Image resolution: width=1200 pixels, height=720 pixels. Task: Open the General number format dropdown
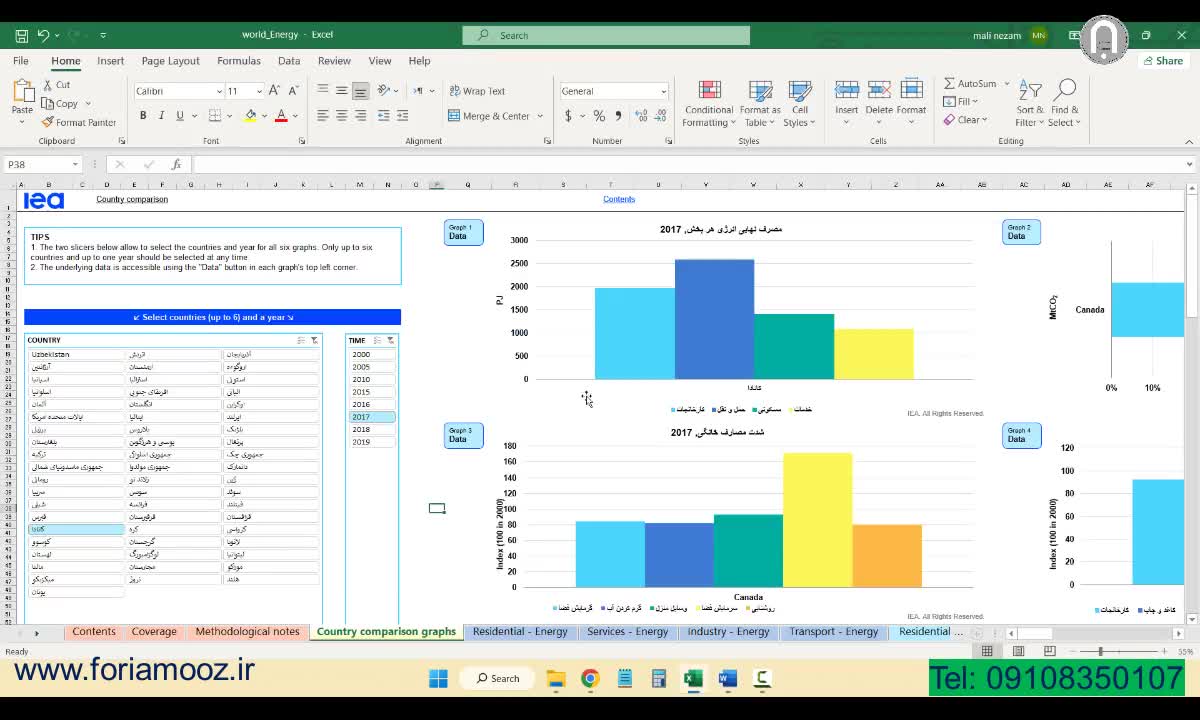coord(663,91)
